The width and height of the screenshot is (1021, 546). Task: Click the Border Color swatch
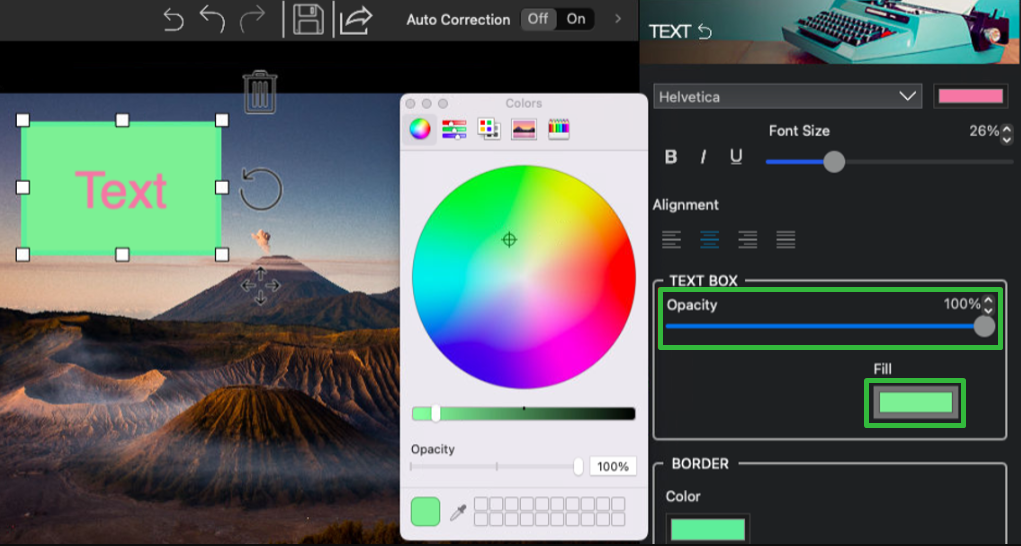tap(708, 529)
